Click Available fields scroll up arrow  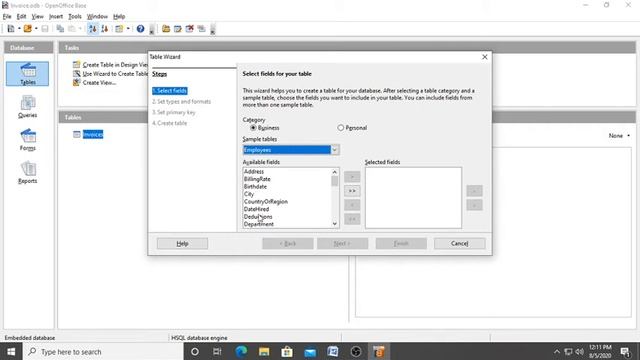(x=335, y=172)
